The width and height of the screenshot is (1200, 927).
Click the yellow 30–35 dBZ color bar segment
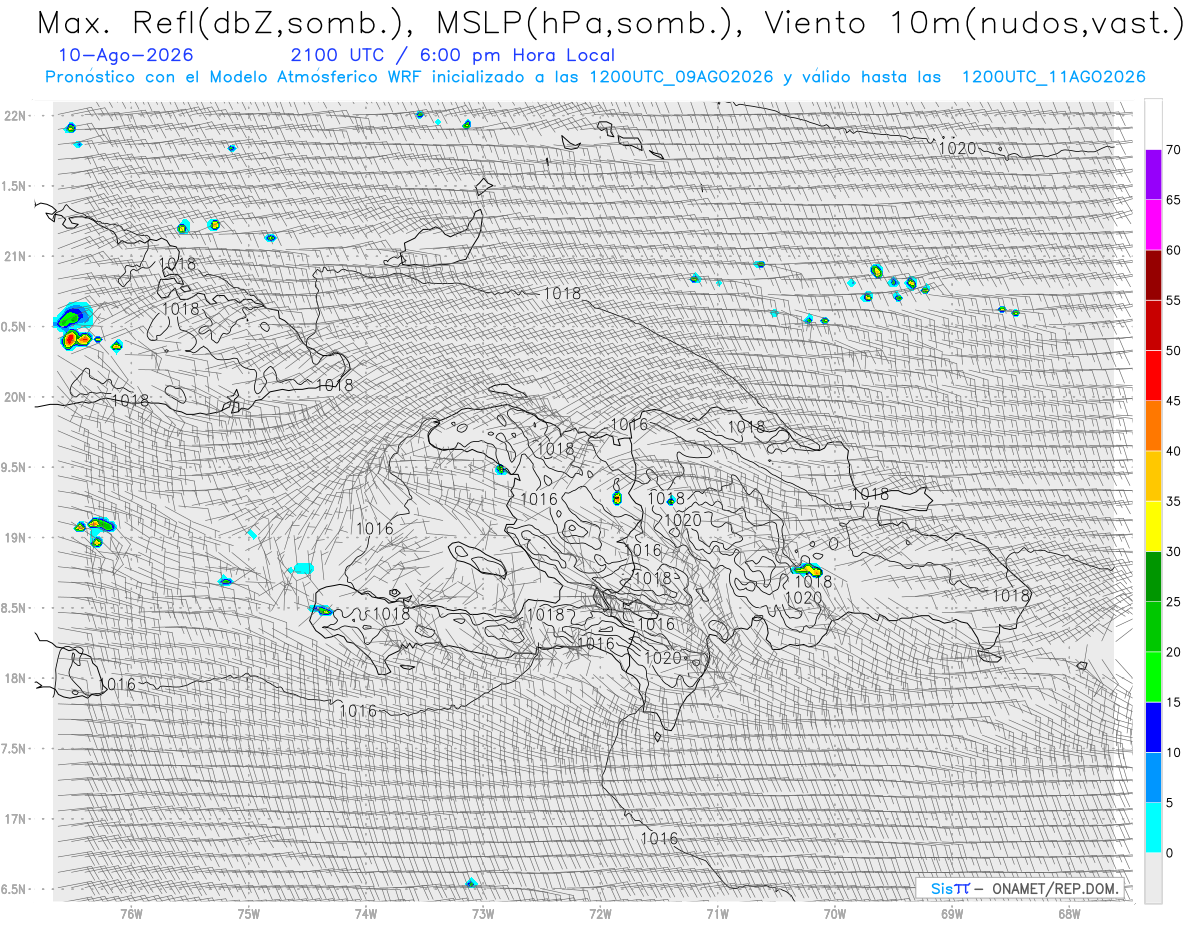[1153, 527]
